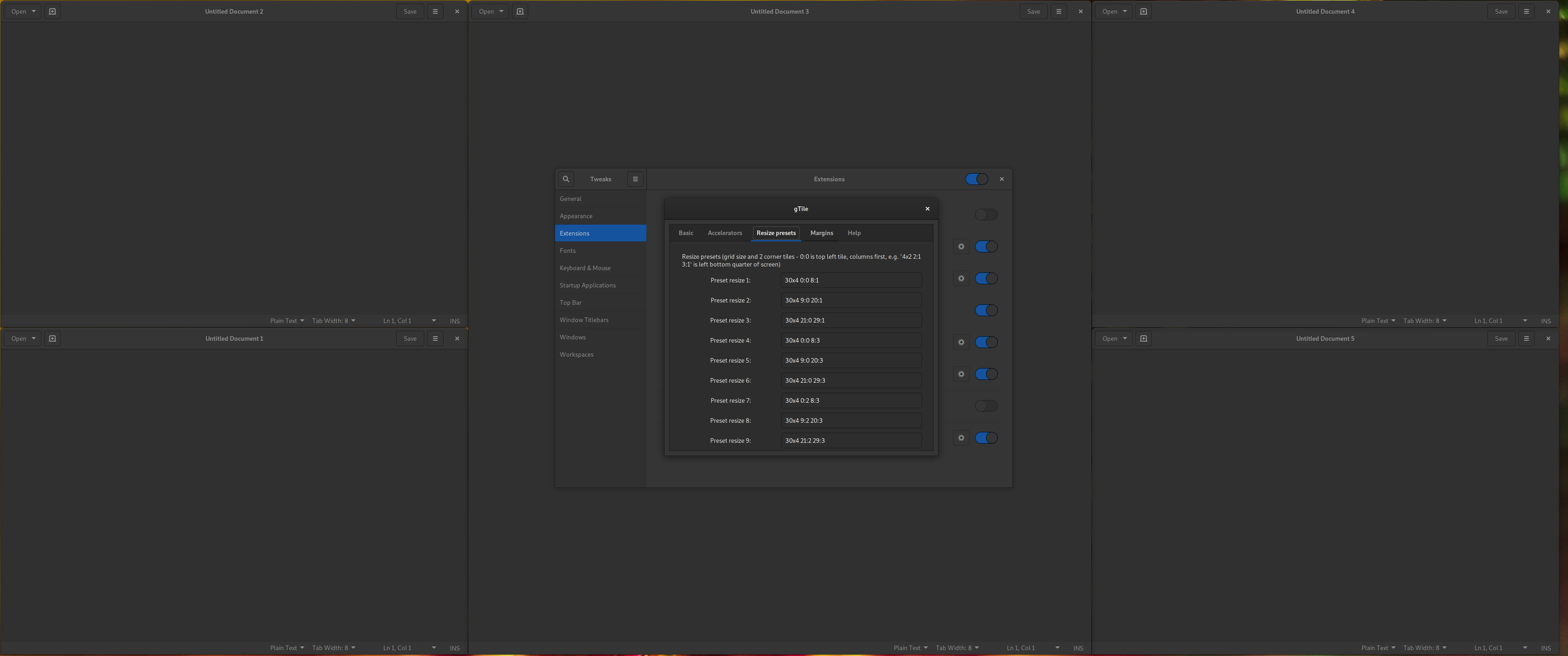Toggle the lower disabled extension switch

pyautogui.click(x=986, y=406)
